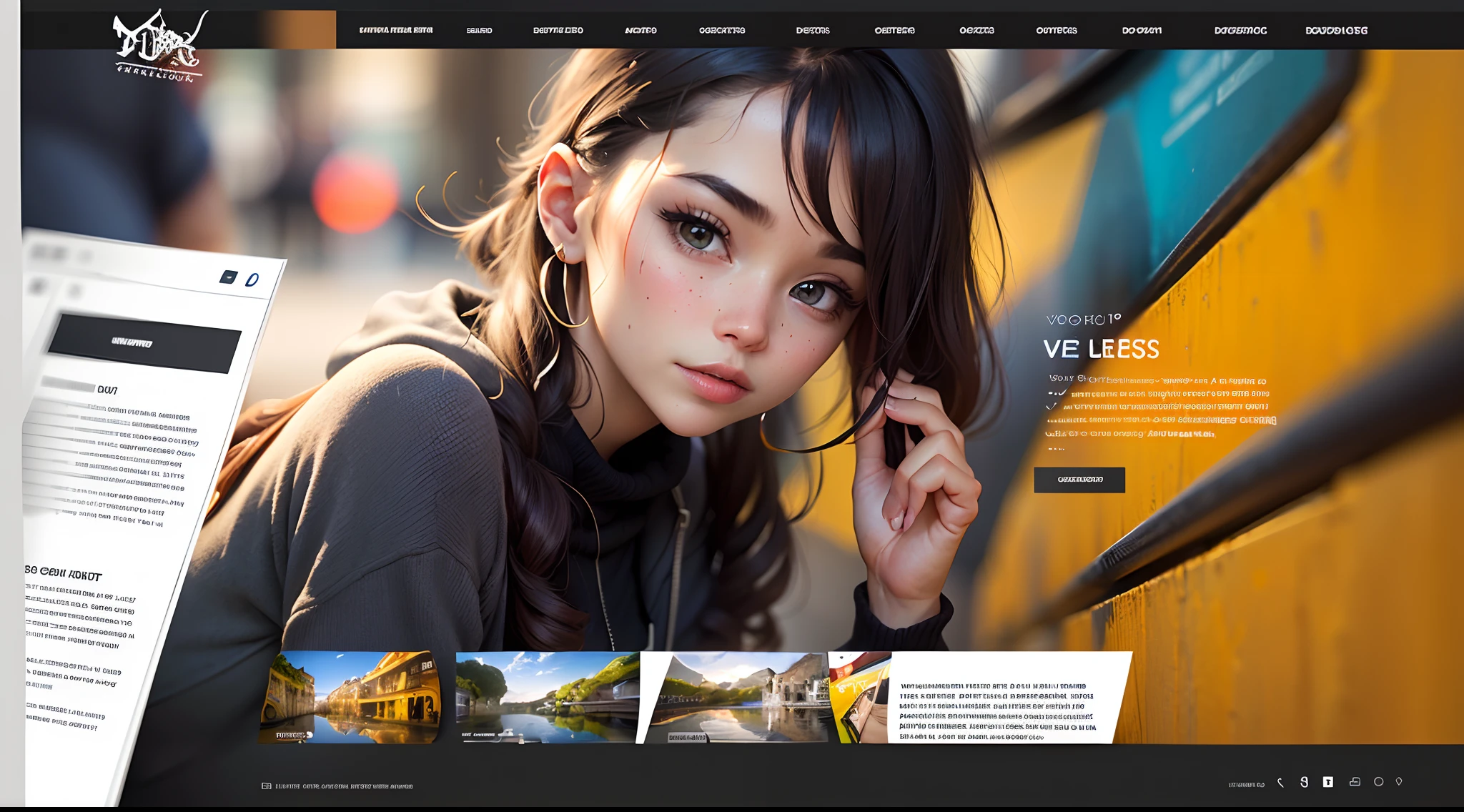
Task: Open the yellow canal buildings thumbnail
Action: tap(350, 698)
